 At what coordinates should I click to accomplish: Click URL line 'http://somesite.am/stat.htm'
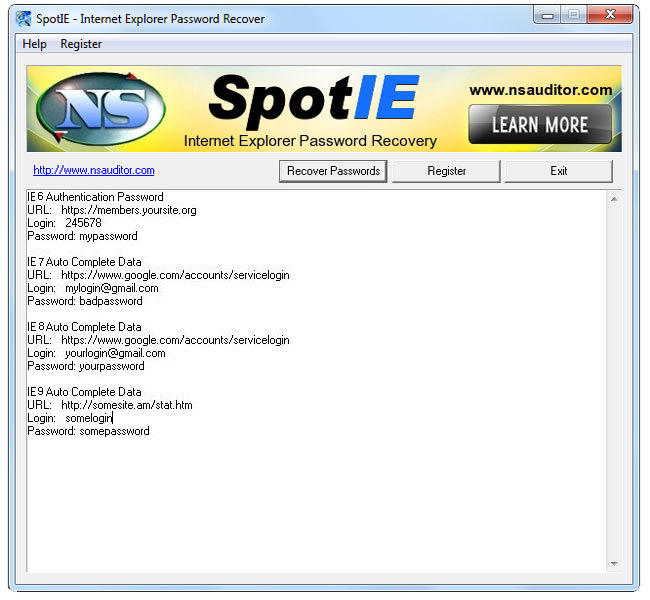coord(110,405)
